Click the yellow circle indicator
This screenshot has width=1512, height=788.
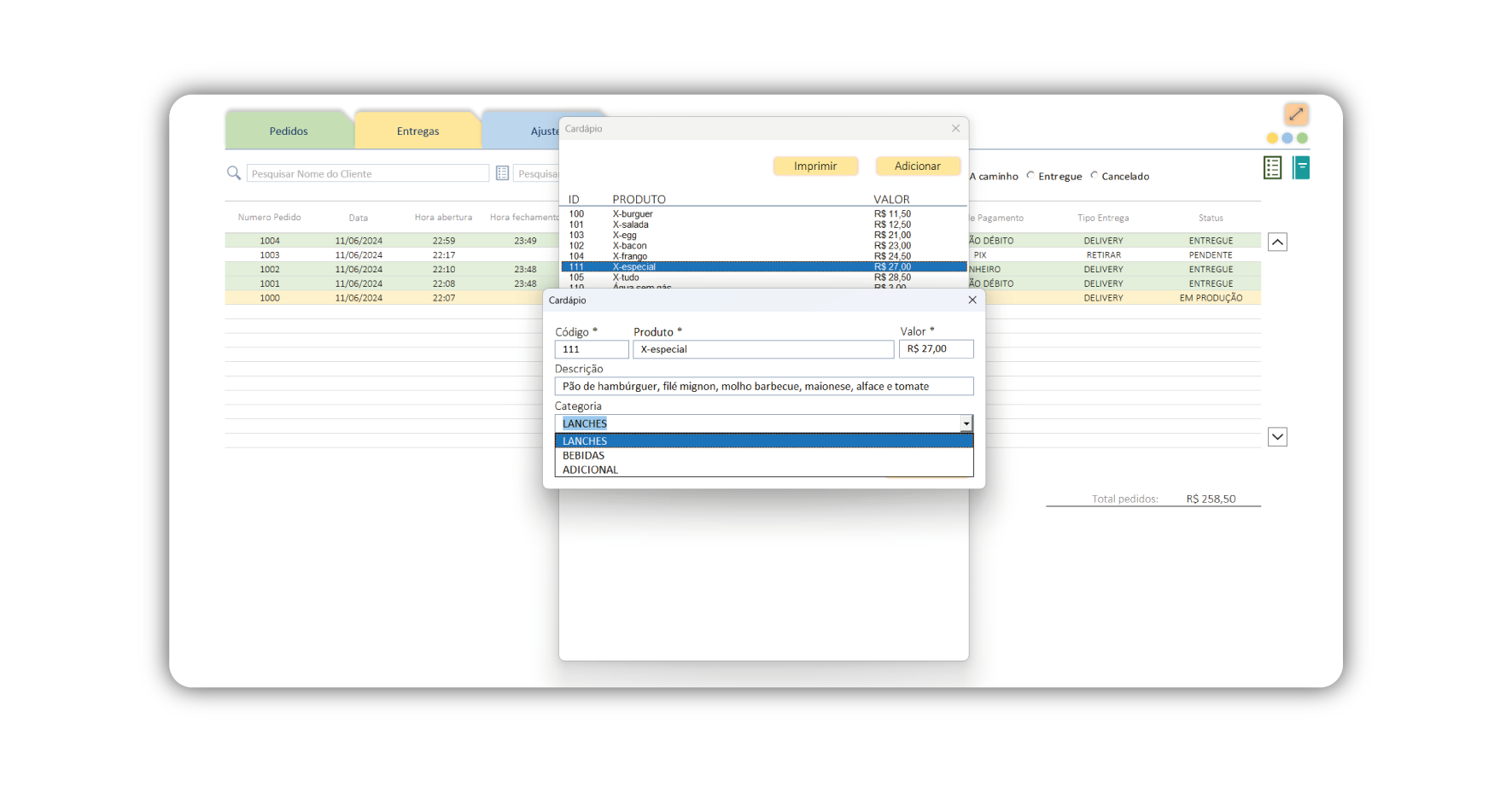pos(1272,138)
